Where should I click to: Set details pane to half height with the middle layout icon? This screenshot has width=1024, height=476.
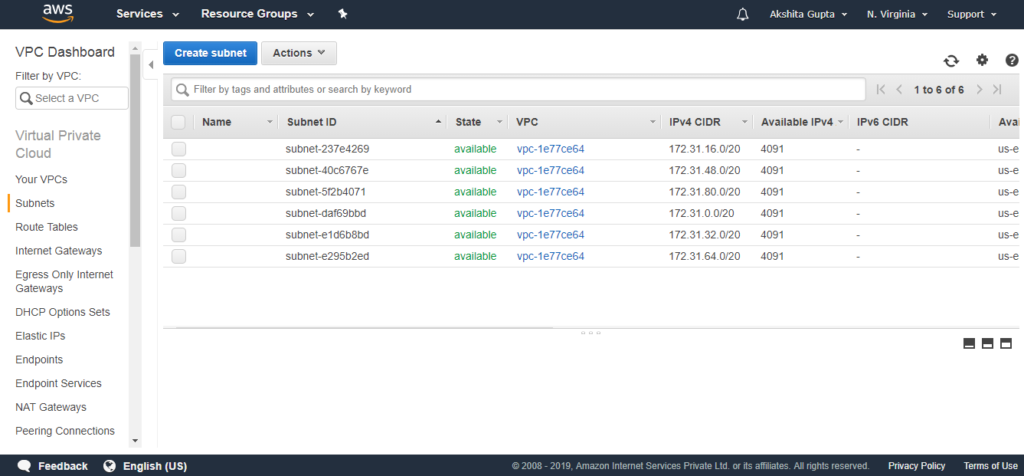click(987, 343)
